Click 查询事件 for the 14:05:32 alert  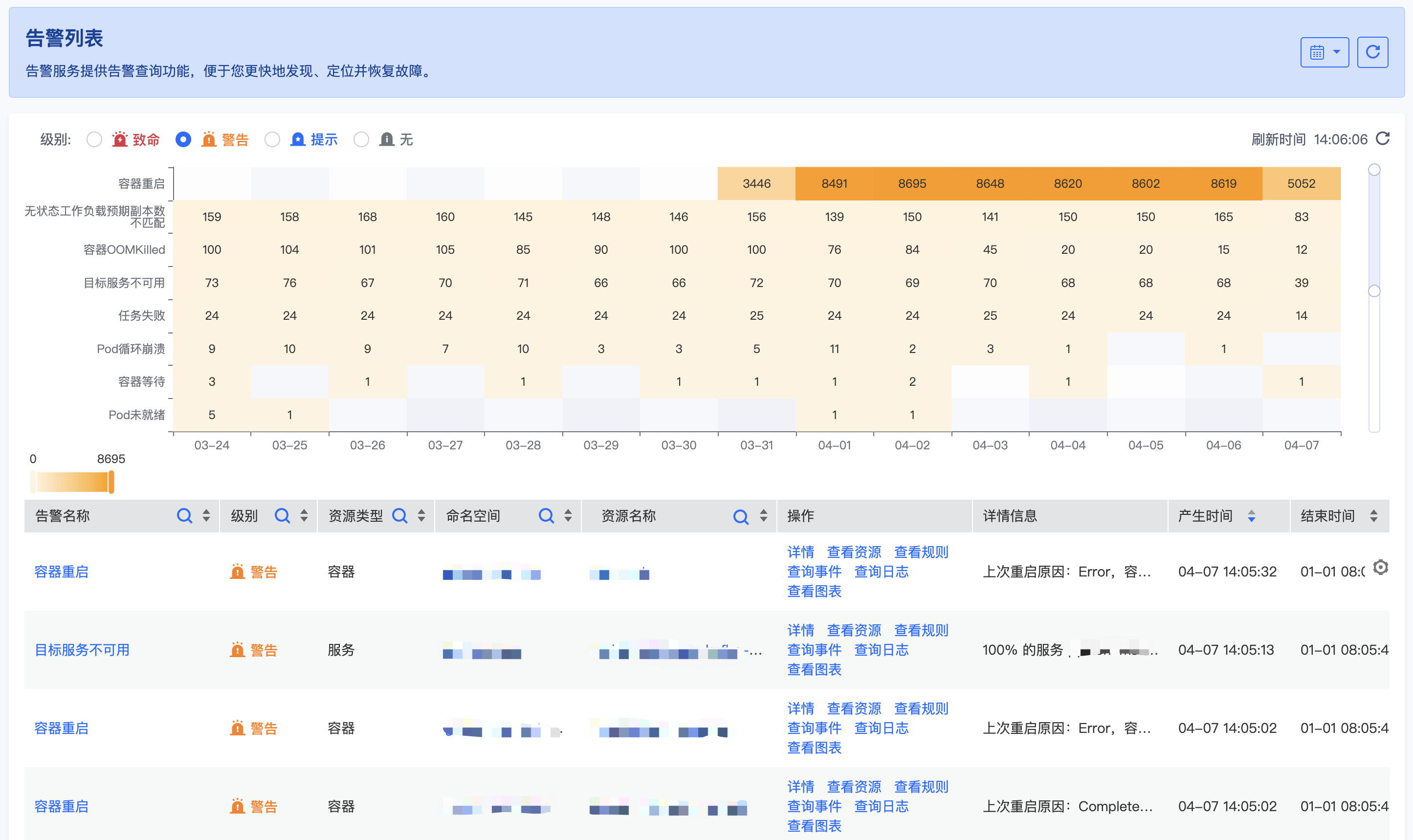[814, 572]
